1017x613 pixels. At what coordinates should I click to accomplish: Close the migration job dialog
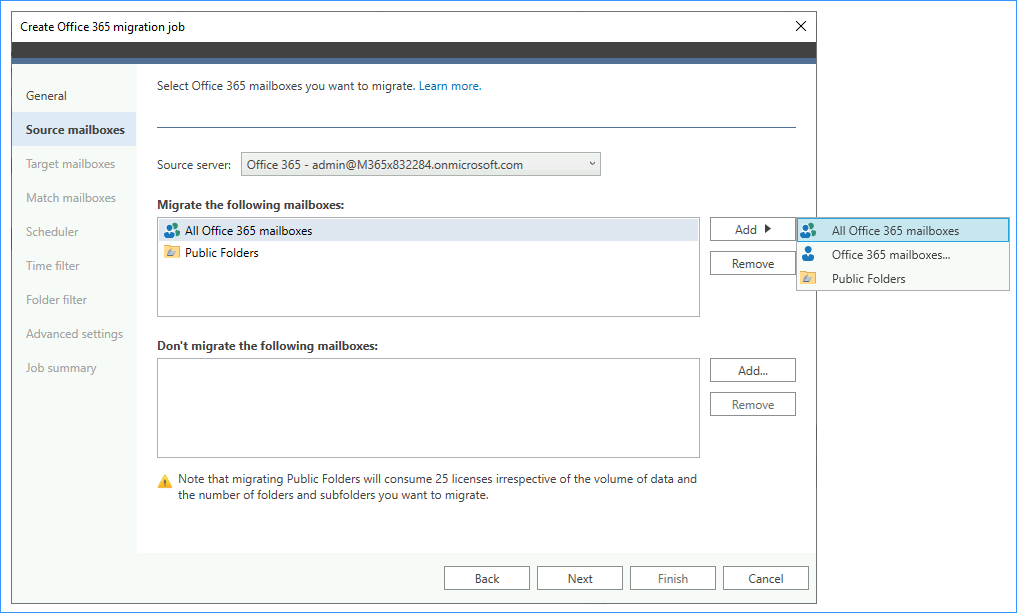[x=801, y=26]
